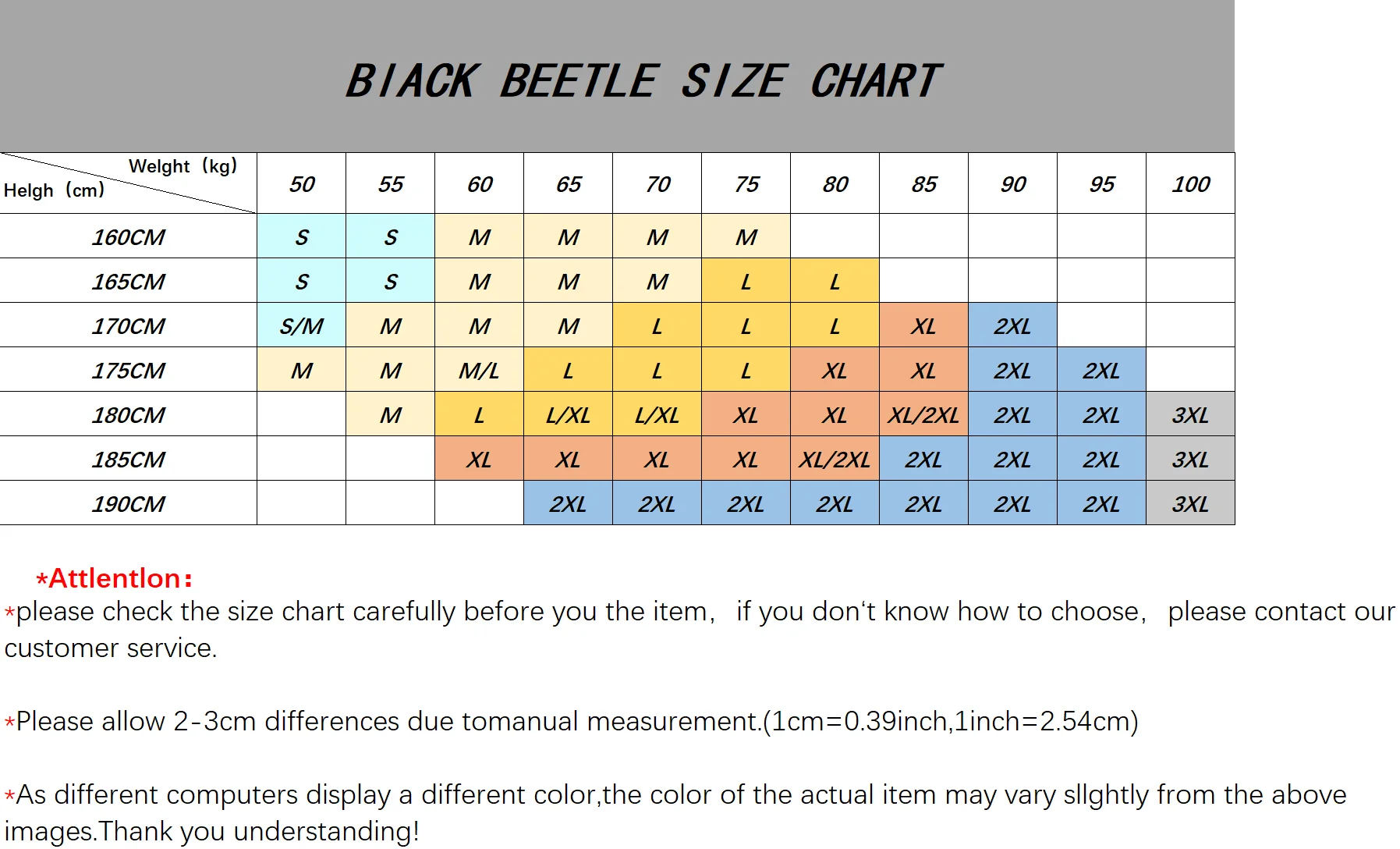The height and width of the screenshot is (849, 1400).
Task: Click the red Attlentlon heading
Action: [115, 578]
